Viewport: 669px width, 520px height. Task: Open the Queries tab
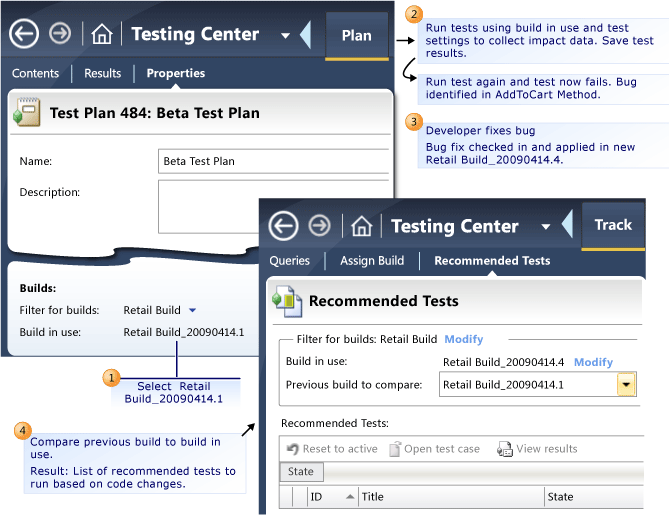point(289,261)
